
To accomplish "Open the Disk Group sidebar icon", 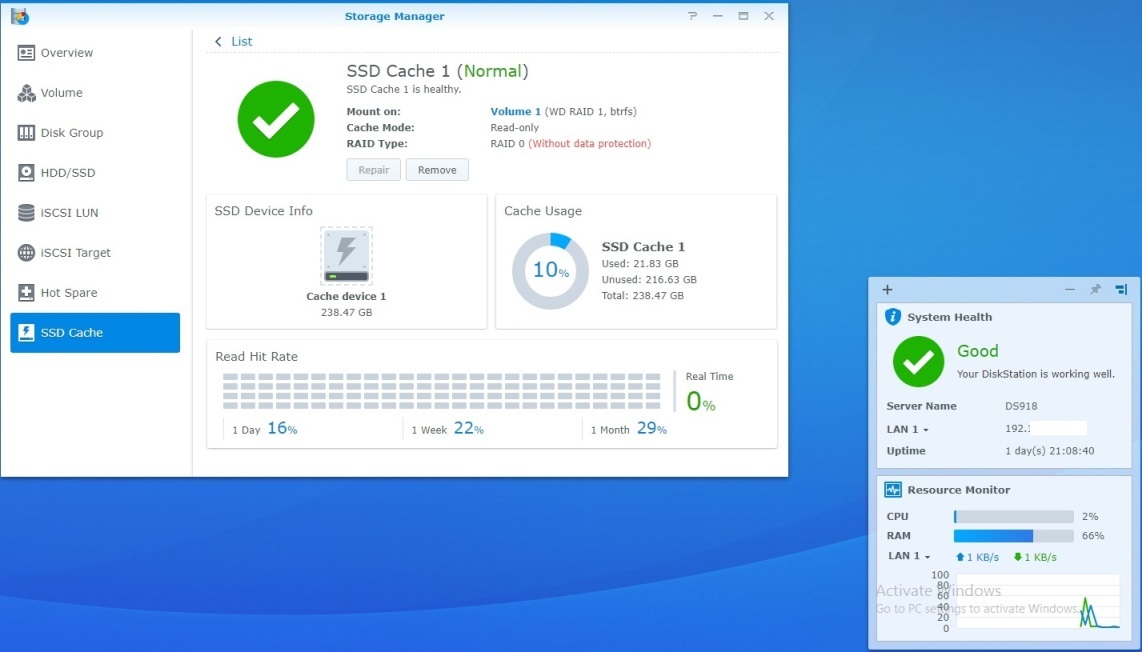I will tap(26, 133).
